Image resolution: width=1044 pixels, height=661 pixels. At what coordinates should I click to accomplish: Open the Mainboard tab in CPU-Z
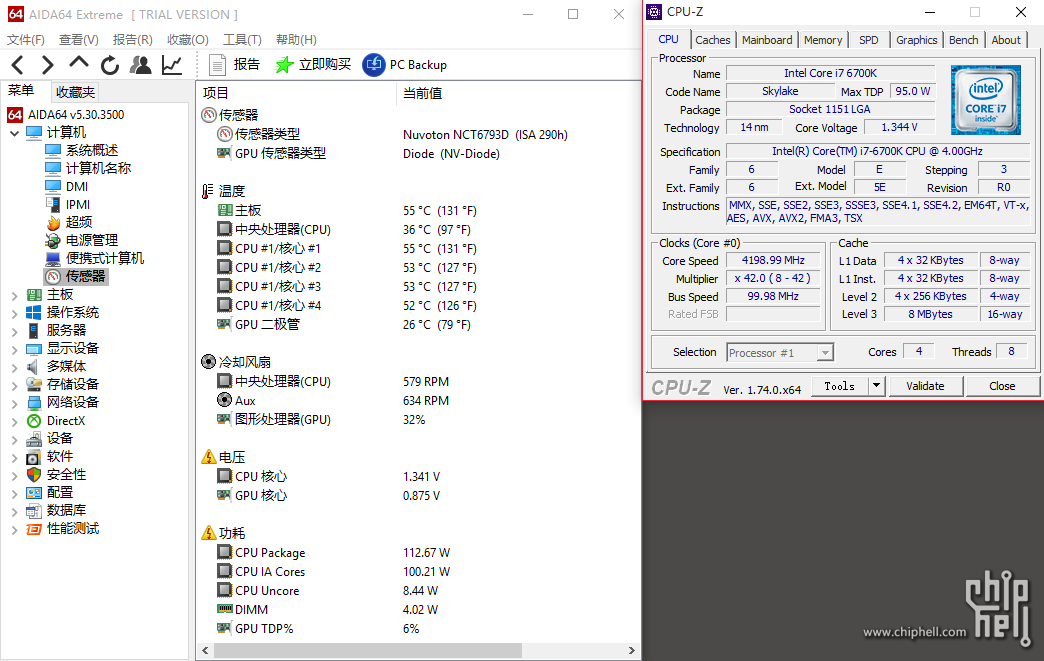click(x=767, y=40)
